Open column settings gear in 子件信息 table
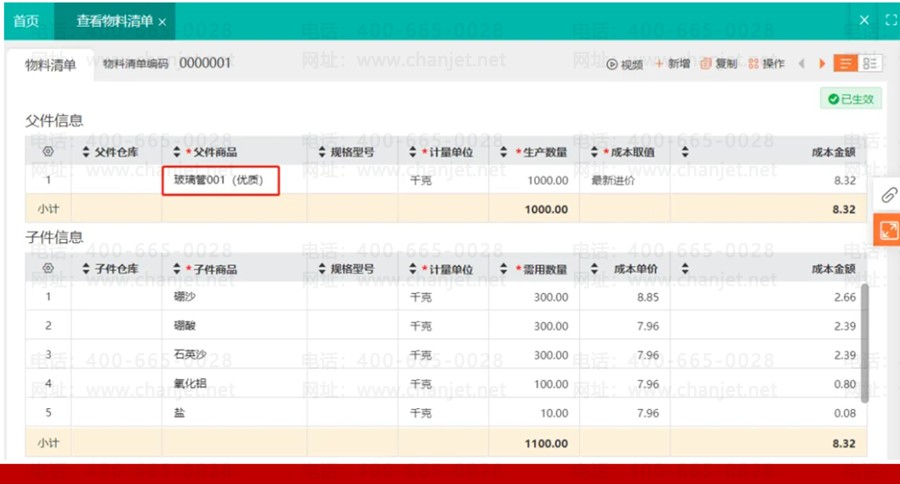 click(48, 268)
